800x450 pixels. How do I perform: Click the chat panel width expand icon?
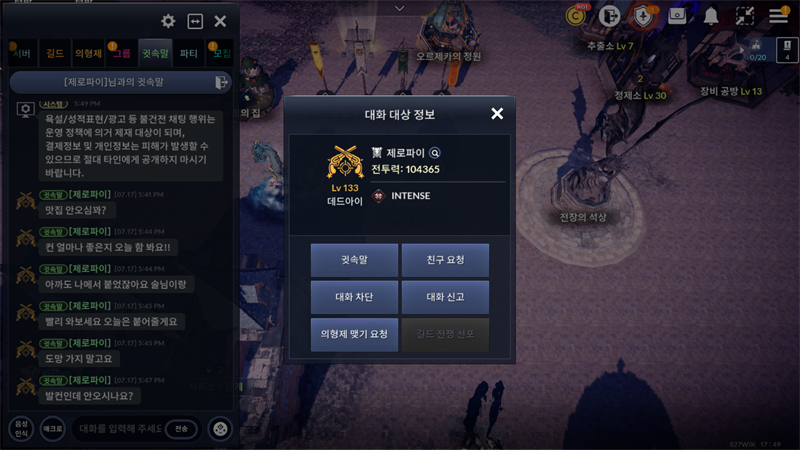click(x=195, y=21)
